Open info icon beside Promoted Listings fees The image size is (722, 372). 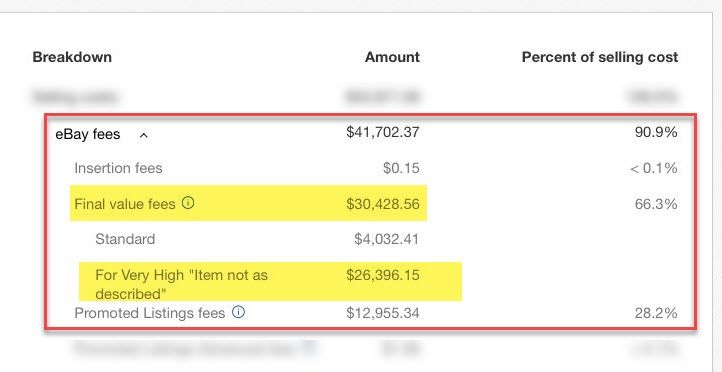(238, 313)
